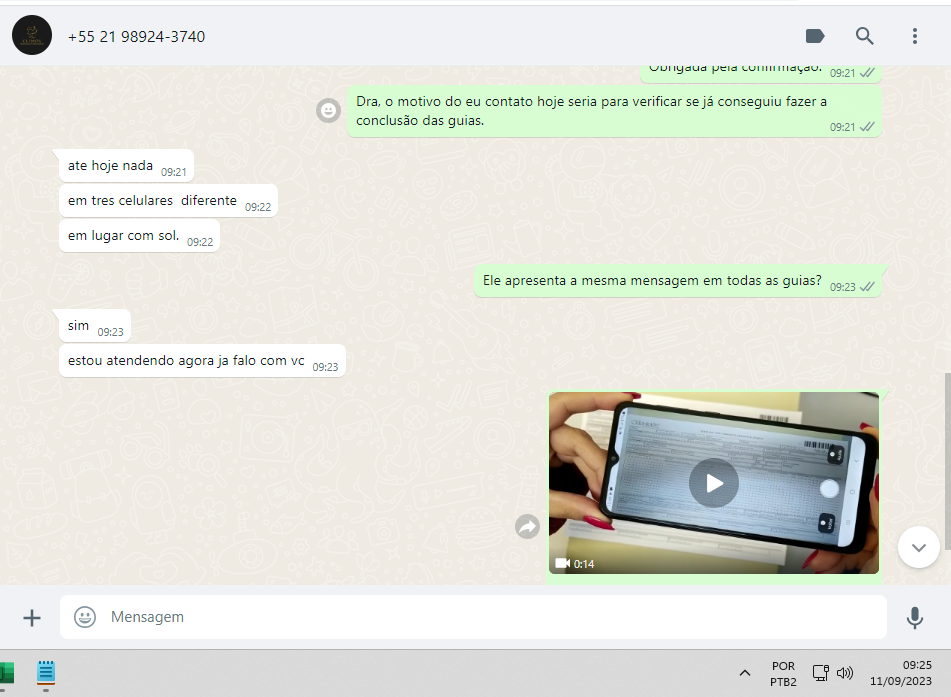Select the 'em tres celulares diferente' message
The height and width of the screenshot is (697, 951).
(168, 201)
